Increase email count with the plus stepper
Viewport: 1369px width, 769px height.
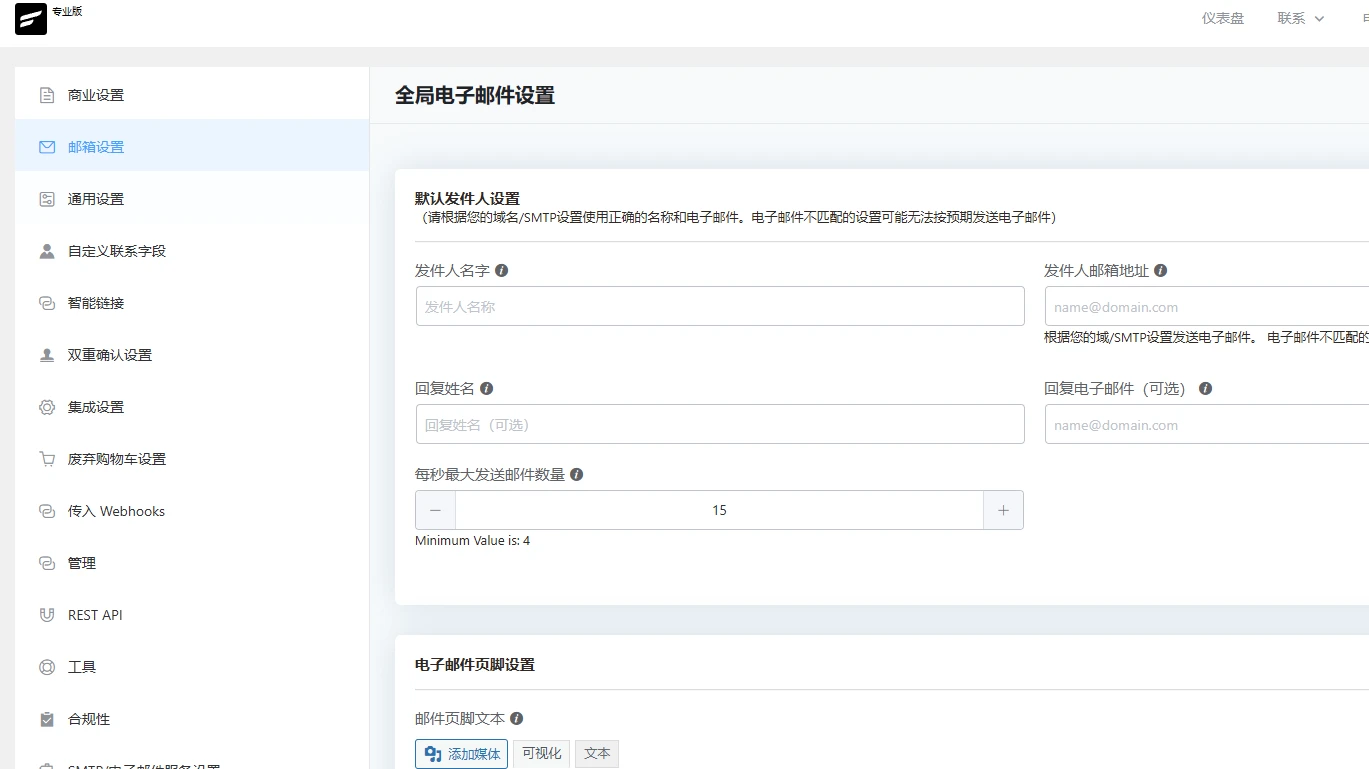1003,510
